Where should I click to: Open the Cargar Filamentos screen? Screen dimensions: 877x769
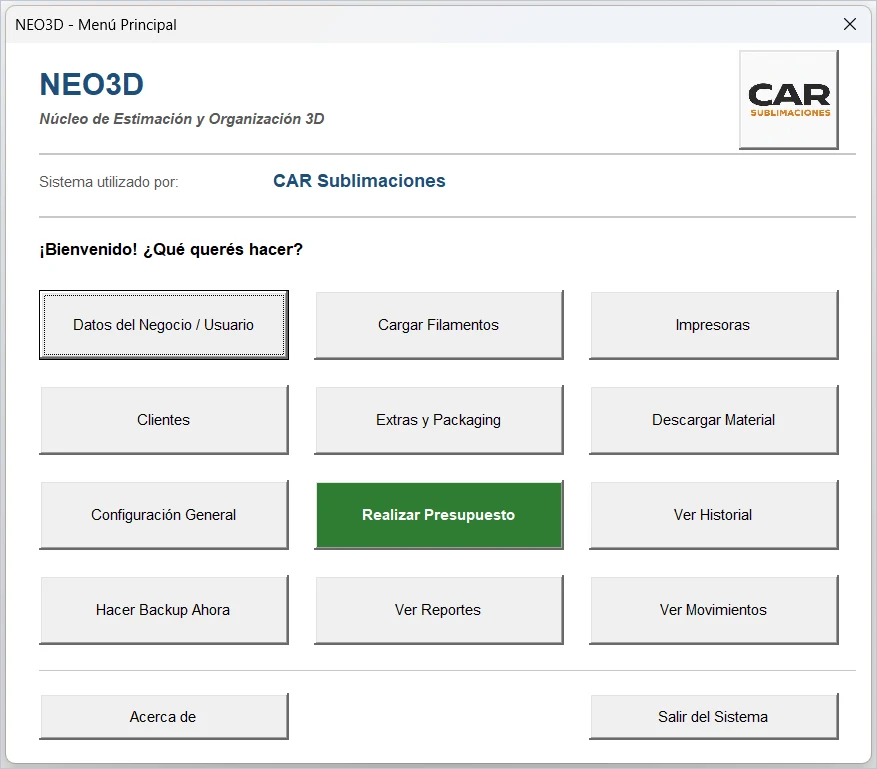coord(438,325)
